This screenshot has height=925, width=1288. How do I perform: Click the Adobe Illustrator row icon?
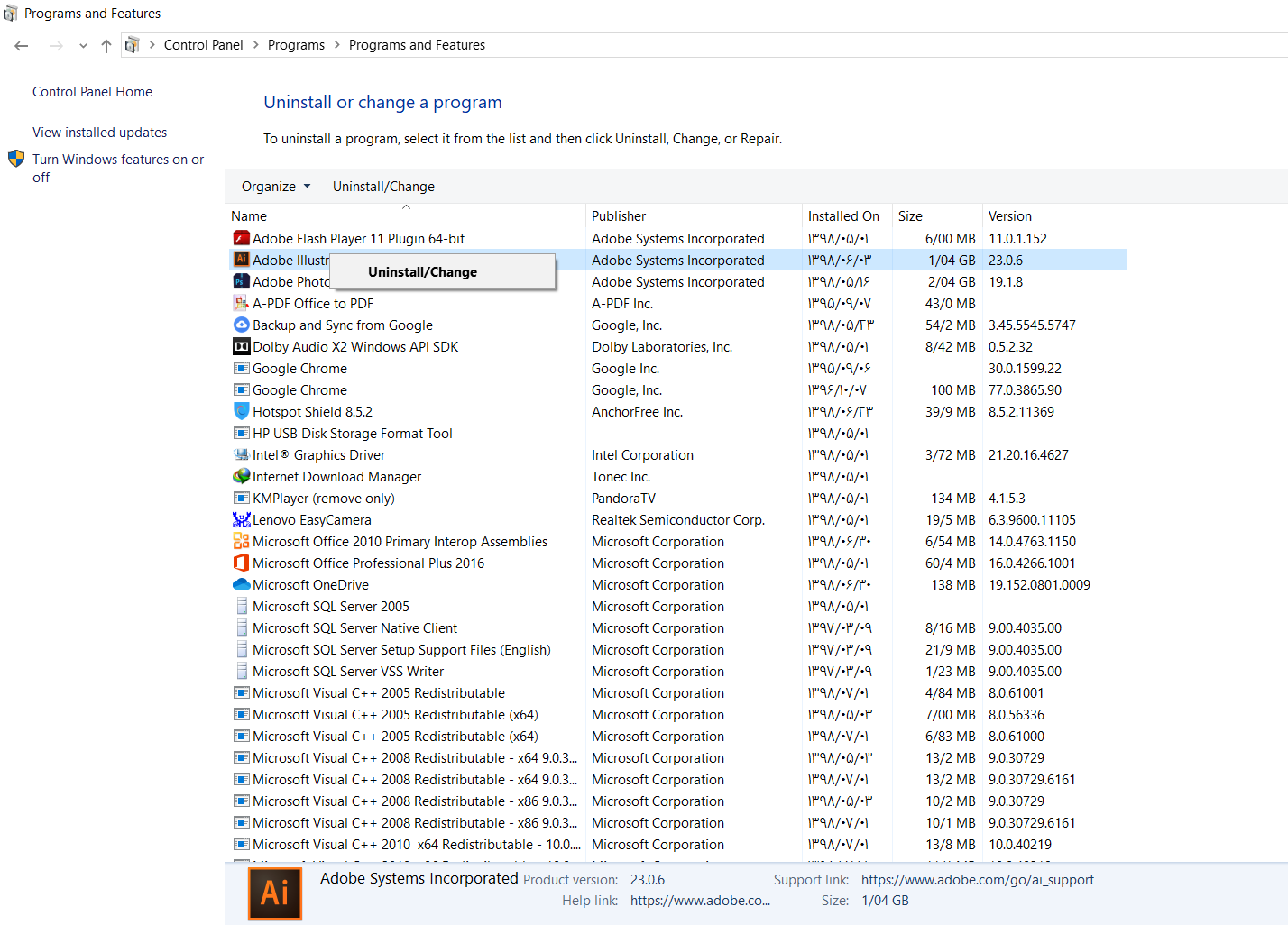tap(242, 260)
